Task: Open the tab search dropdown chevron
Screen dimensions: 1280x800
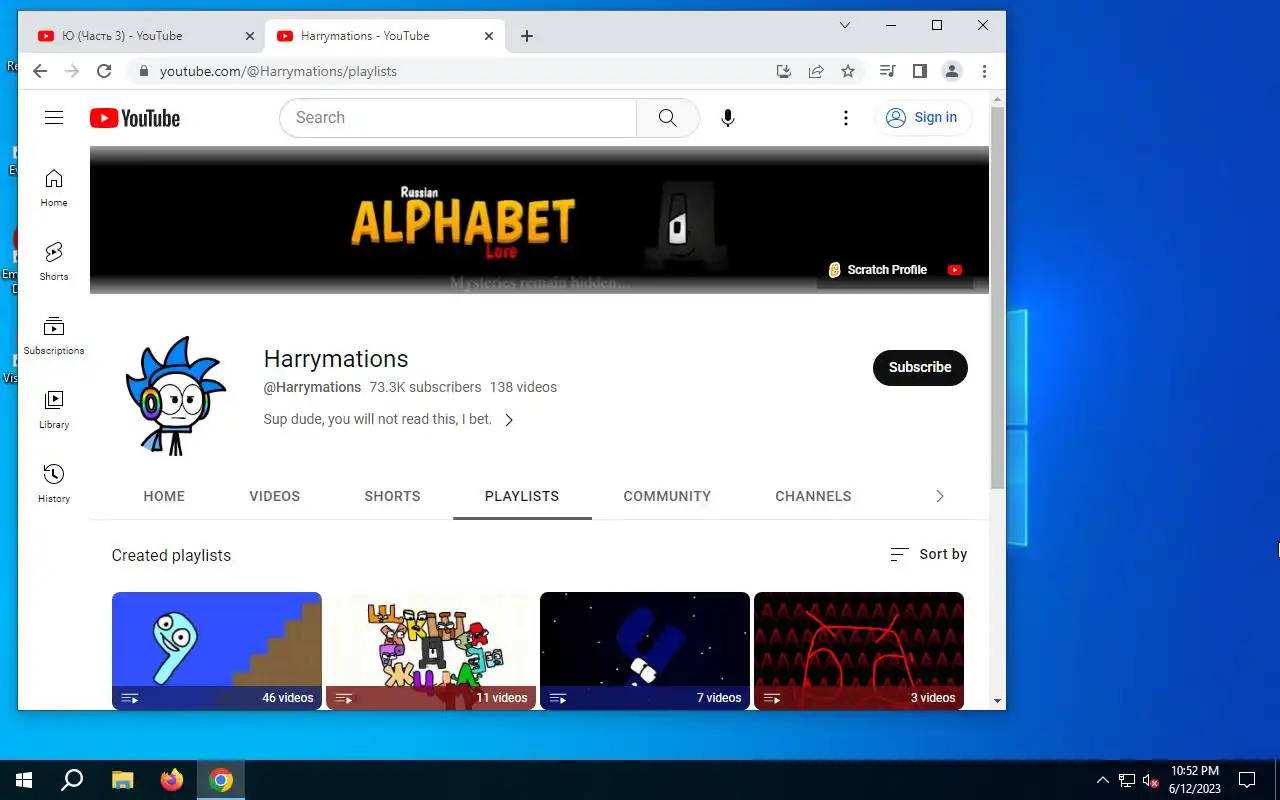Action: [x=845, y=25]
